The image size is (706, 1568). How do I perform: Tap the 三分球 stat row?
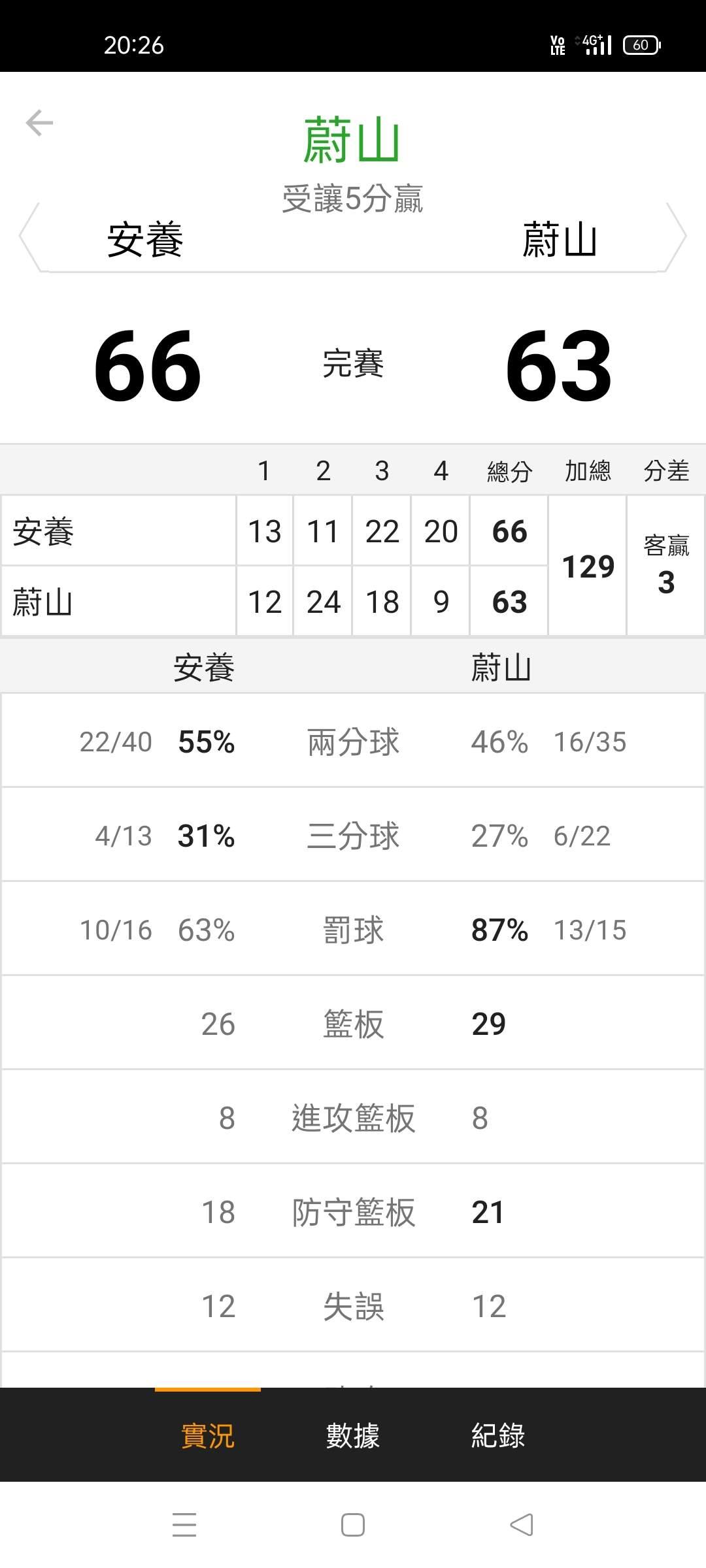(x=353, y=836)
